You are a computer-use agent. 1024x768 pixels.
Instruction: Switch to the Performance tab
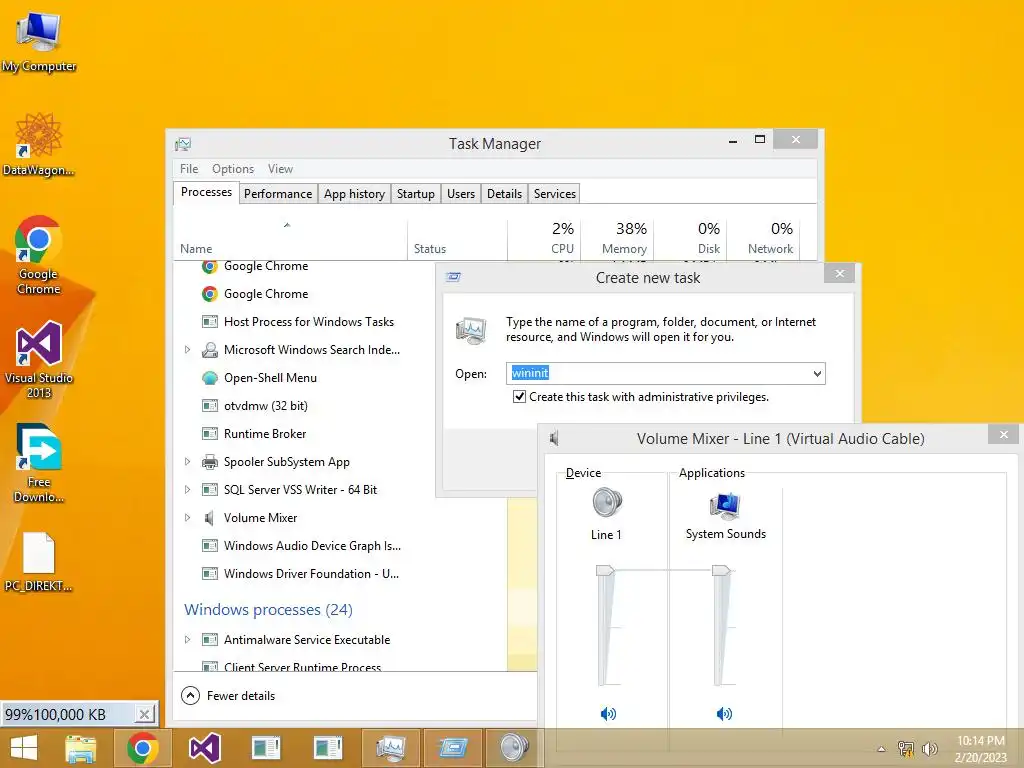tap(278, 194)
